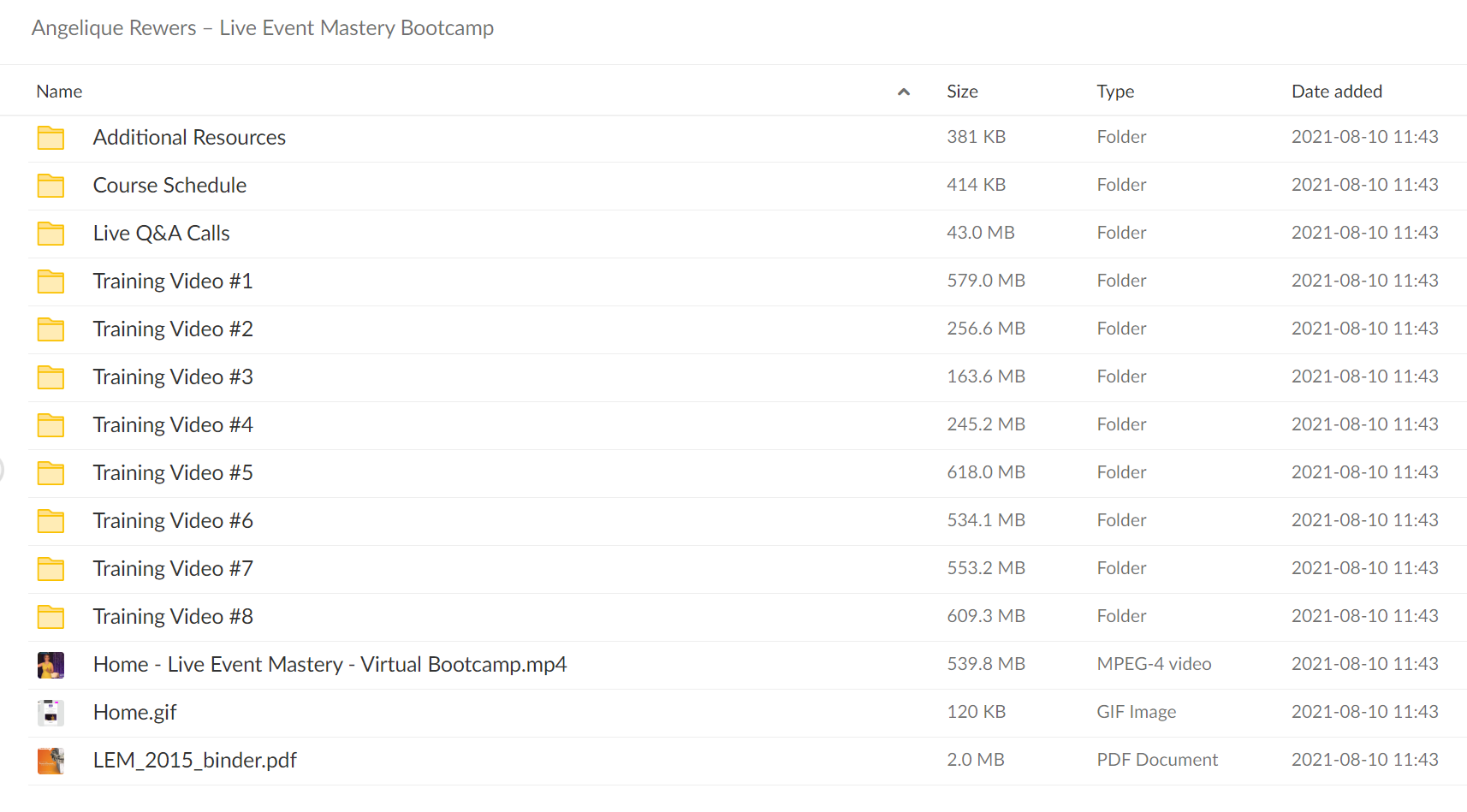Click the Training Video #1 folder icon
Screen dimensions: 1467x812
point(50,282)
